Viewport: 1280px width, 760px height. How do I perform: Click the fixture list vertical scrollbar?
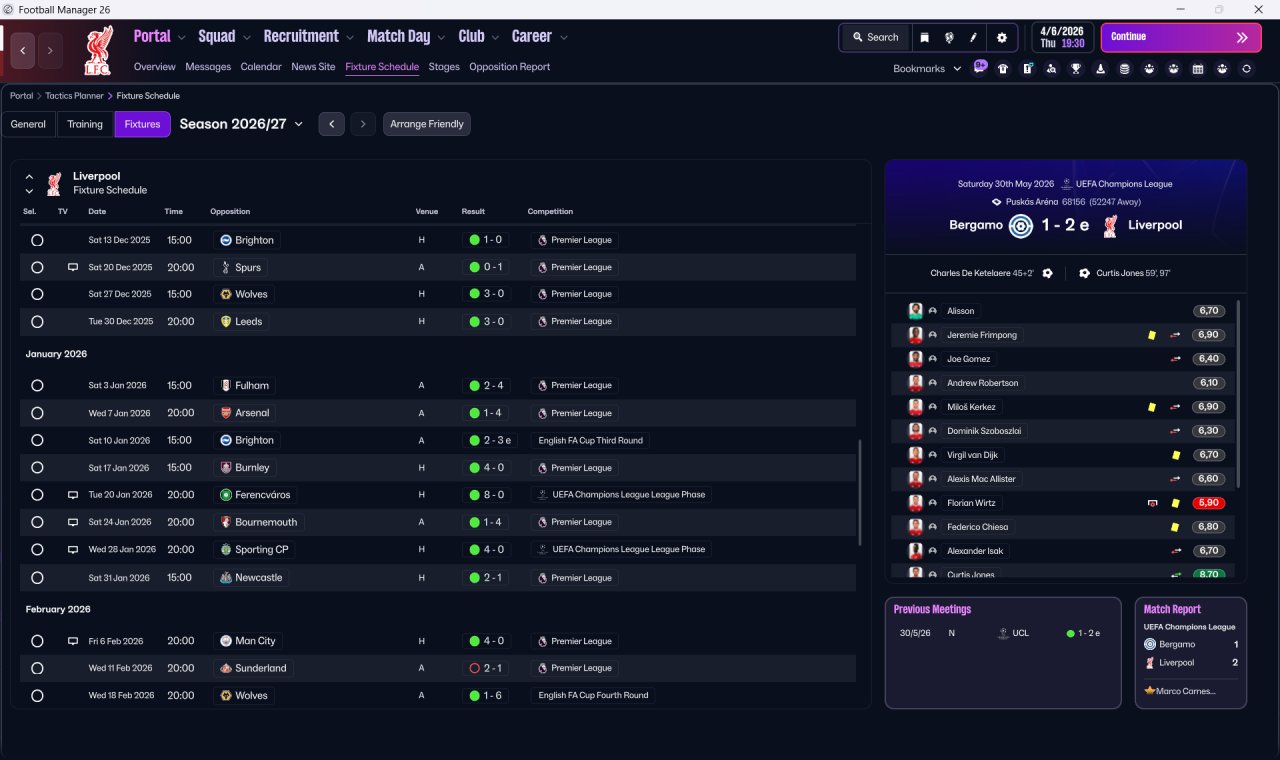859,493
